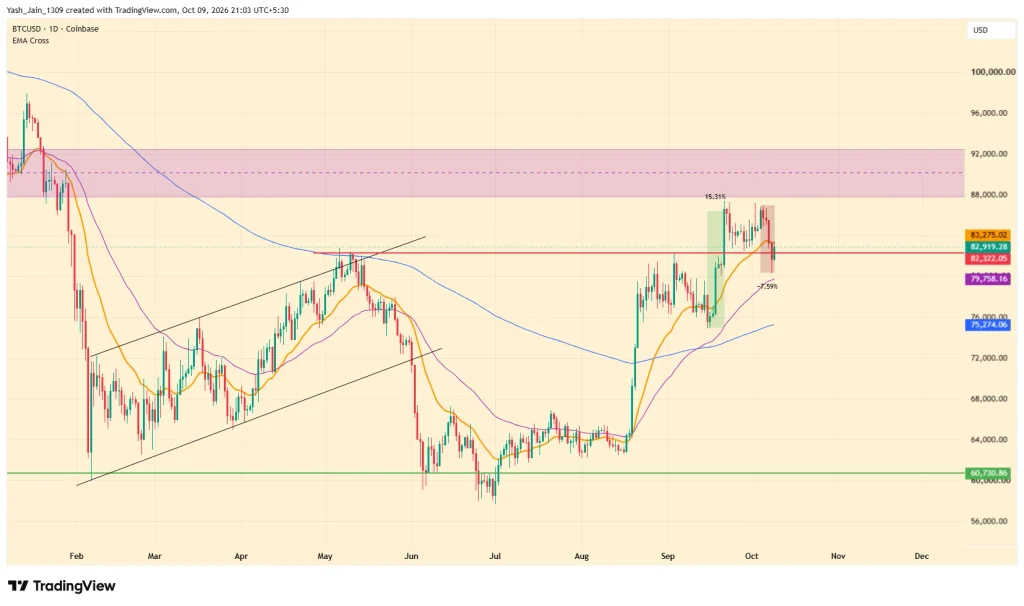The image size is (1024, 606).
Task: Click the orange 83,275.02 price label
Action: (989, 235)
